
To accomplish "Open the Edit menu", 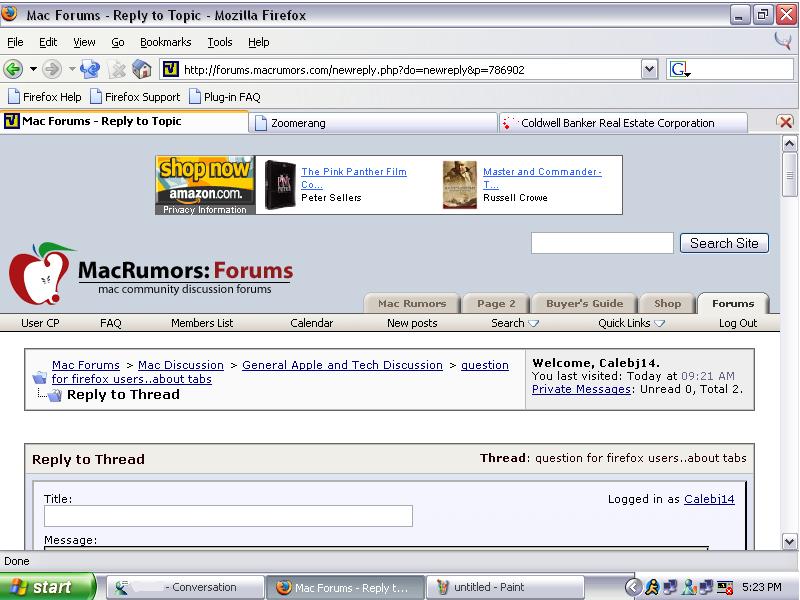I will [x=48, y=42].
